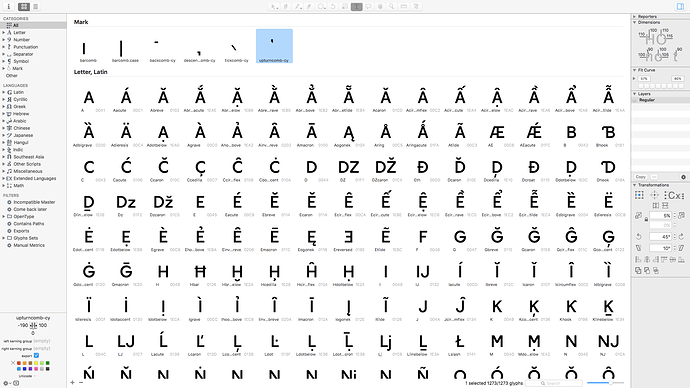Click the Copy layer button
This screenshot has width=690, height=388.
[641, 177]
